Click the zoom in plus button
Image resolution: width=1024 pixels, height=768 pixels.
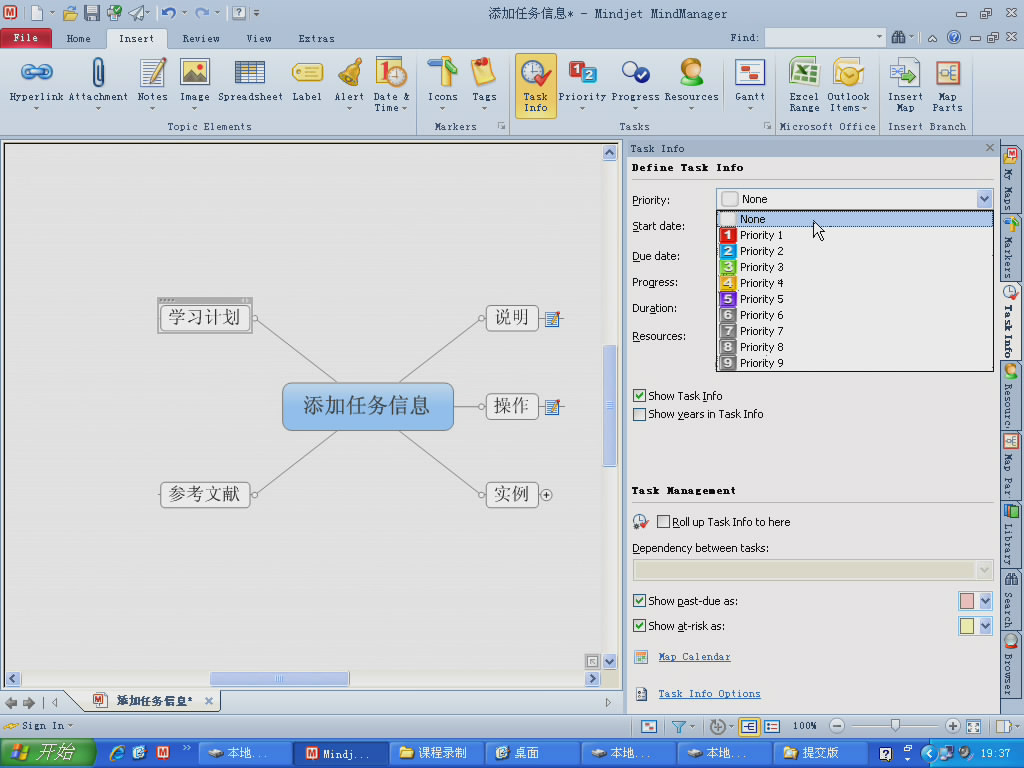tap(952, 726)
